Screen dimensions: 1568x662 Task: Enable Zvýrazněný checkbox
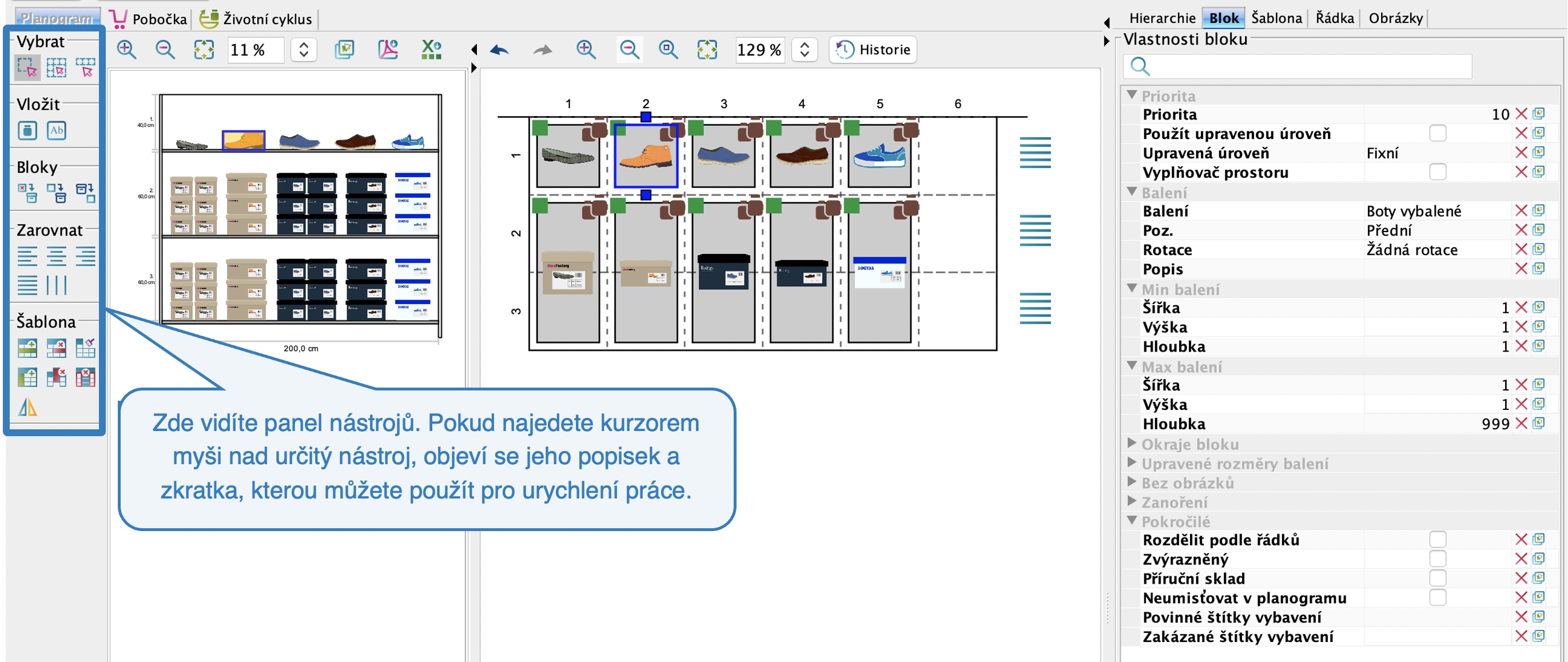1437,559
